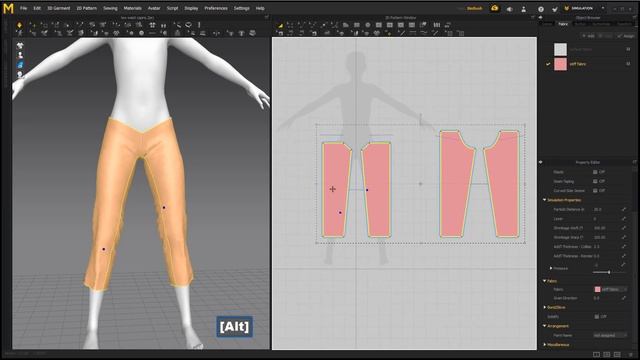Click the checkmark icon beside Simulation mode

pos(555,9)
